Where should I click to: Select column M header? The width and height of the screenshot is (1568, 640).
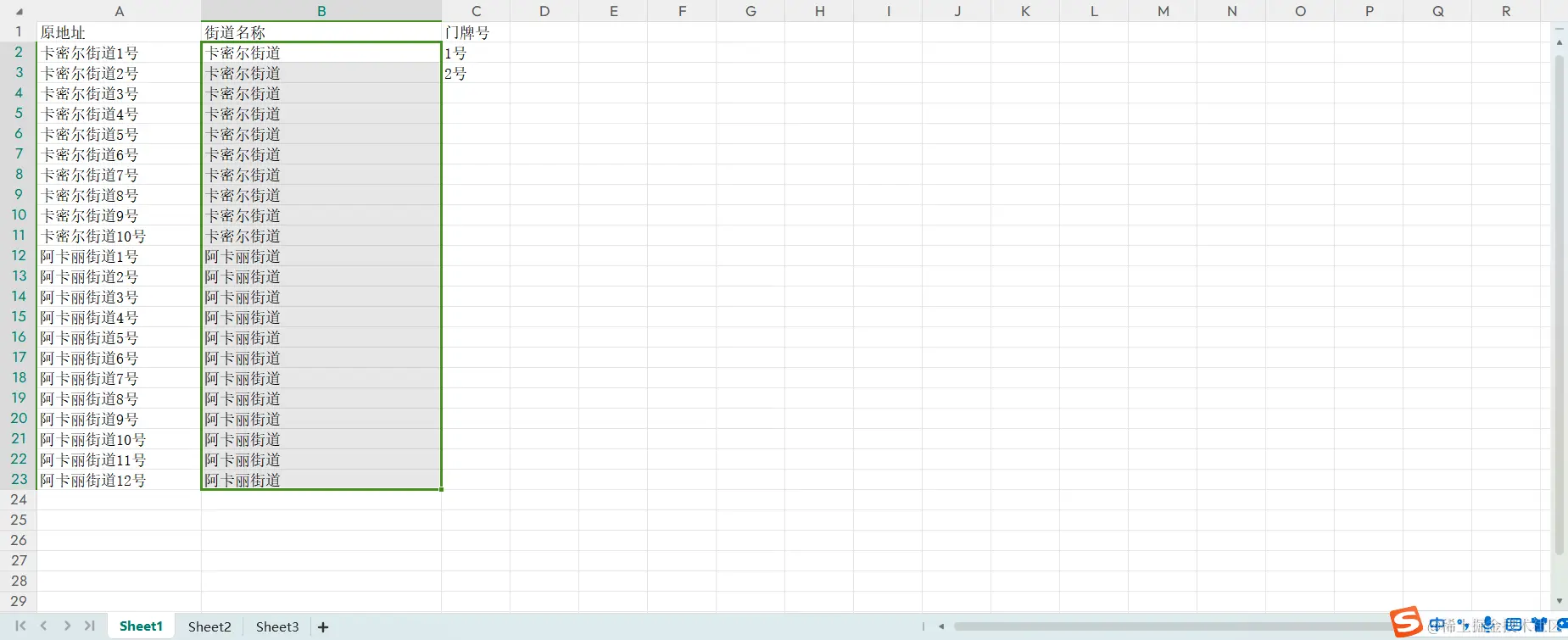coord(1163,11)
